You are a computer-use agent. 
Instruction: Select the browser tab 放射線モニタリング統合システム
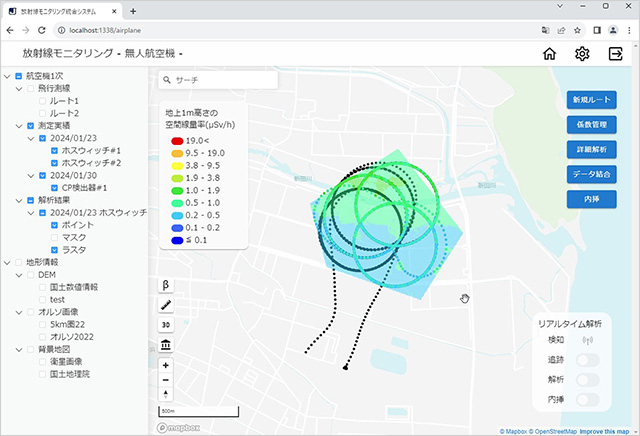(x=62, y=10)
